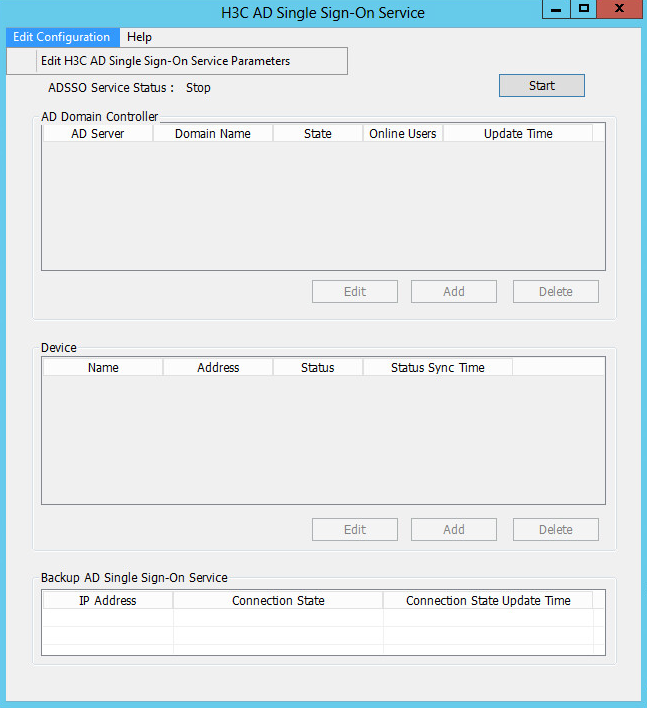Click the Address column header in Device
The image size is (647, 708).
point(218,368)
